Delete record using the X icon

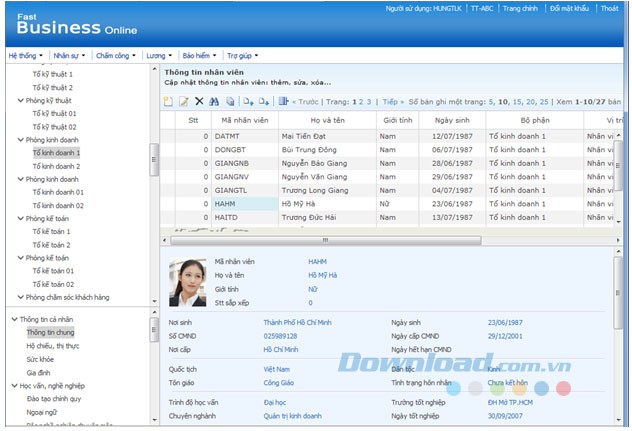coord(199,101)
